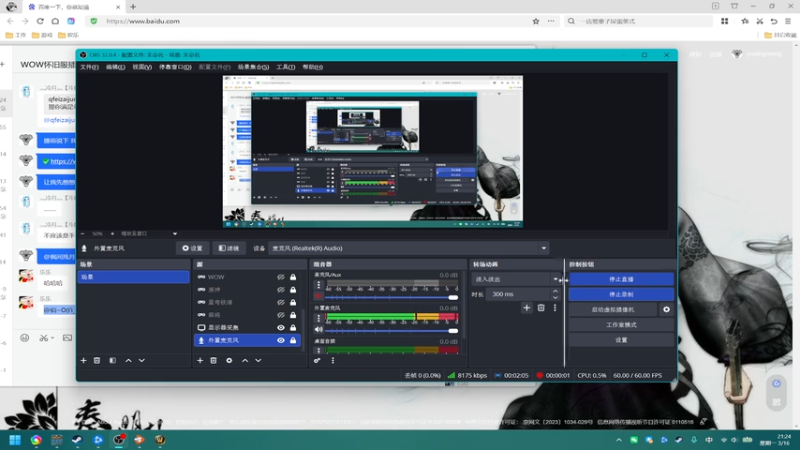
Task: Zoom out preview with minus icon
Action: (x=83, y=234)
